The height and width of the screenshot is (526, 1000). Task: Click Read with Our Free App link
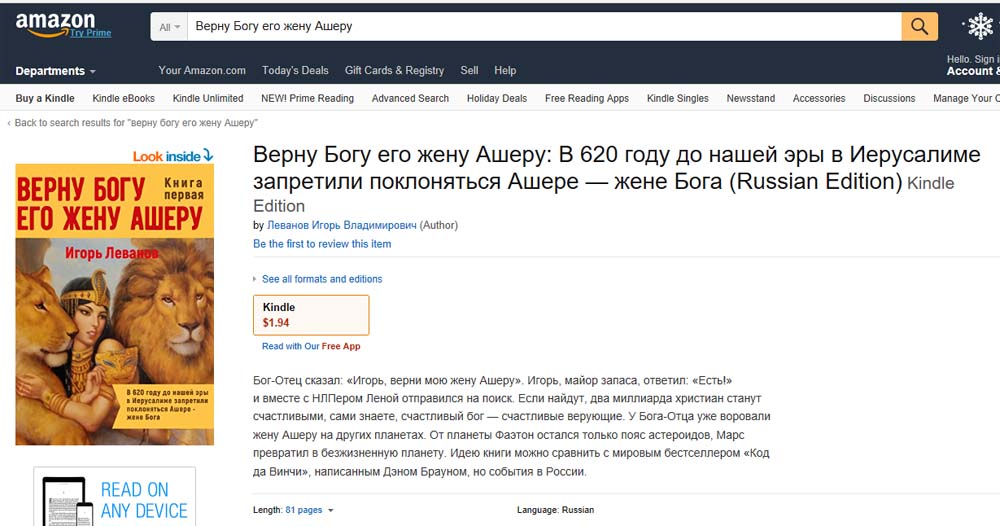coord(311,346)
